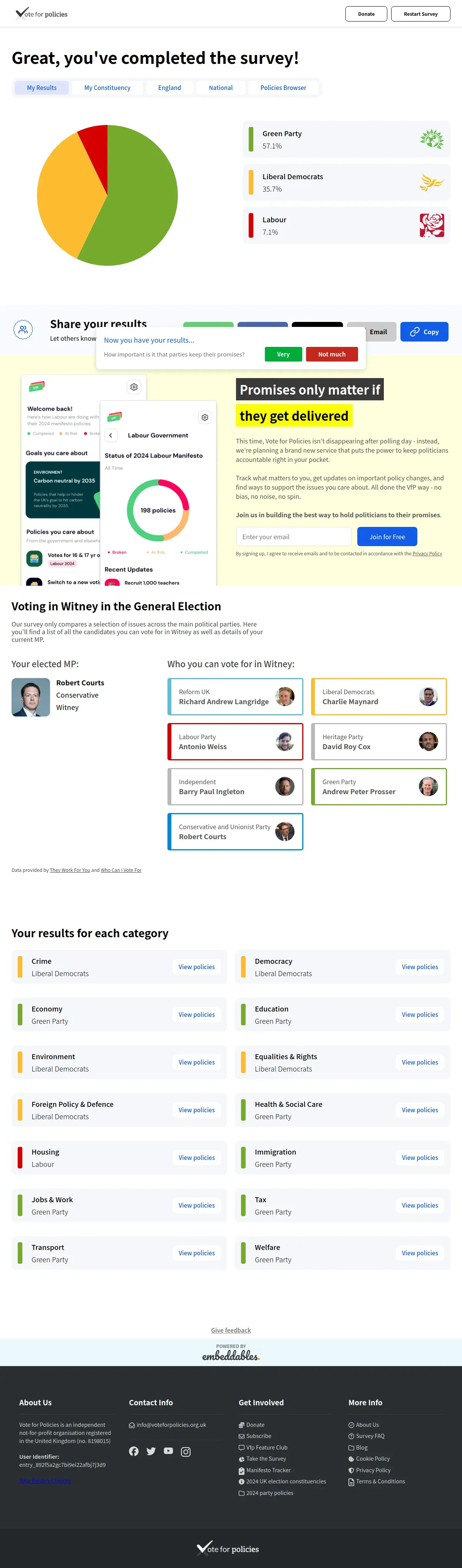Select the Labour candidate Antonio Weiss card
This screenshot has height=1568, width=462.
coord(235,742)
